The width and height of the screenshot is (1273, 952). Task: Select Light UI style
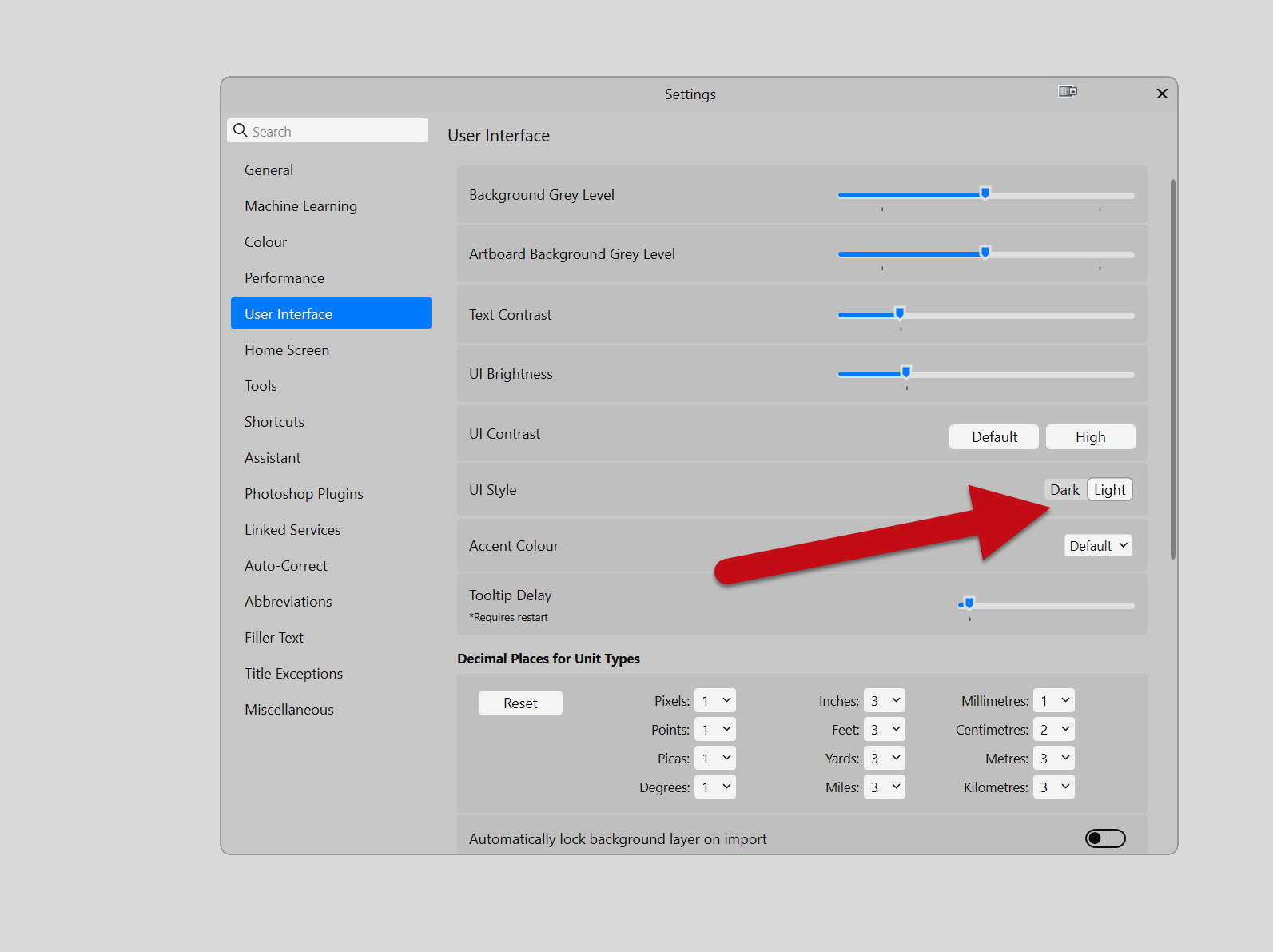1109,490
